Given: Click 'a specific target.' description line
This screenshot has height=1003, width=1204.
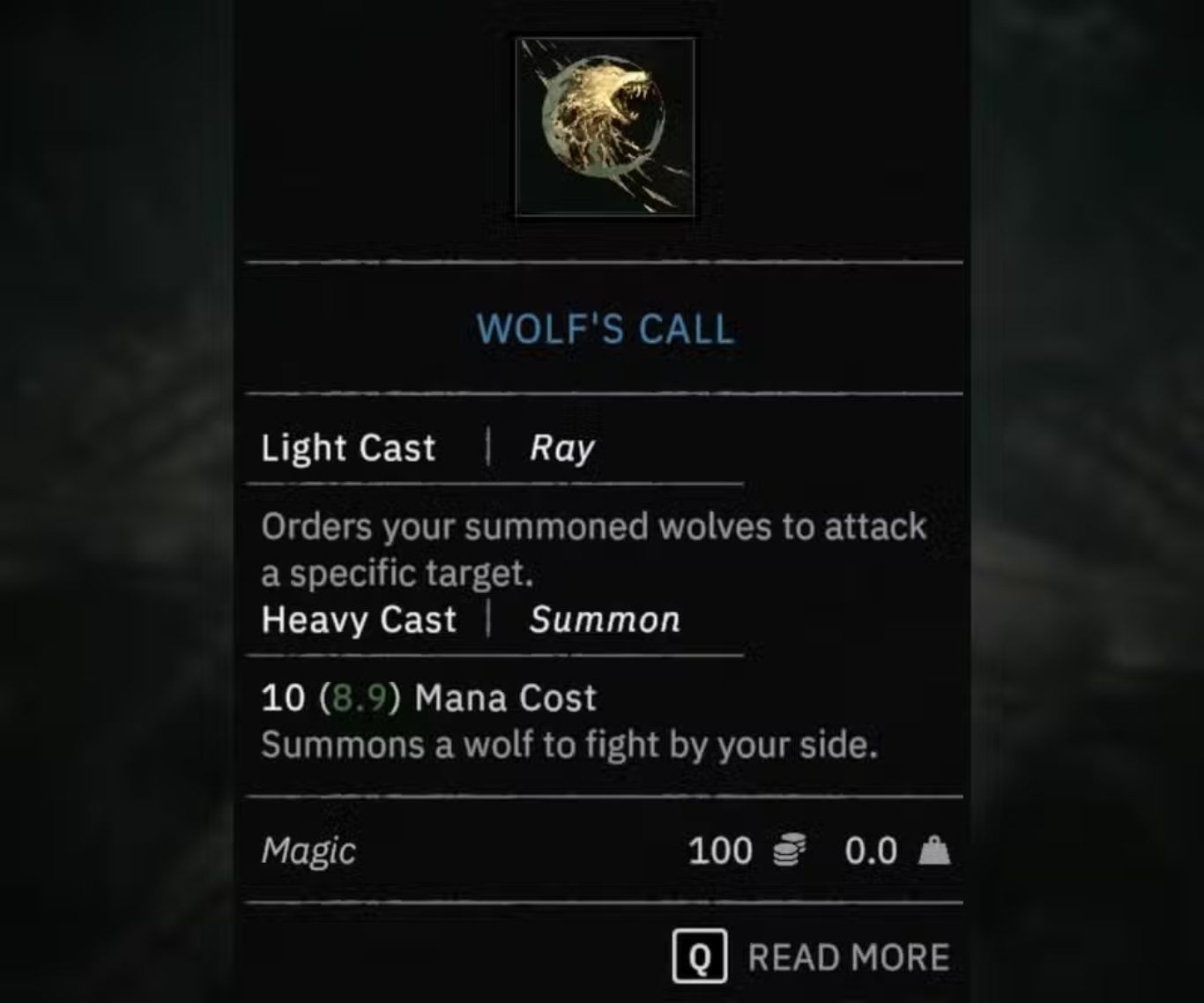Looking at the screenshot, I should (x=398, y=574).
